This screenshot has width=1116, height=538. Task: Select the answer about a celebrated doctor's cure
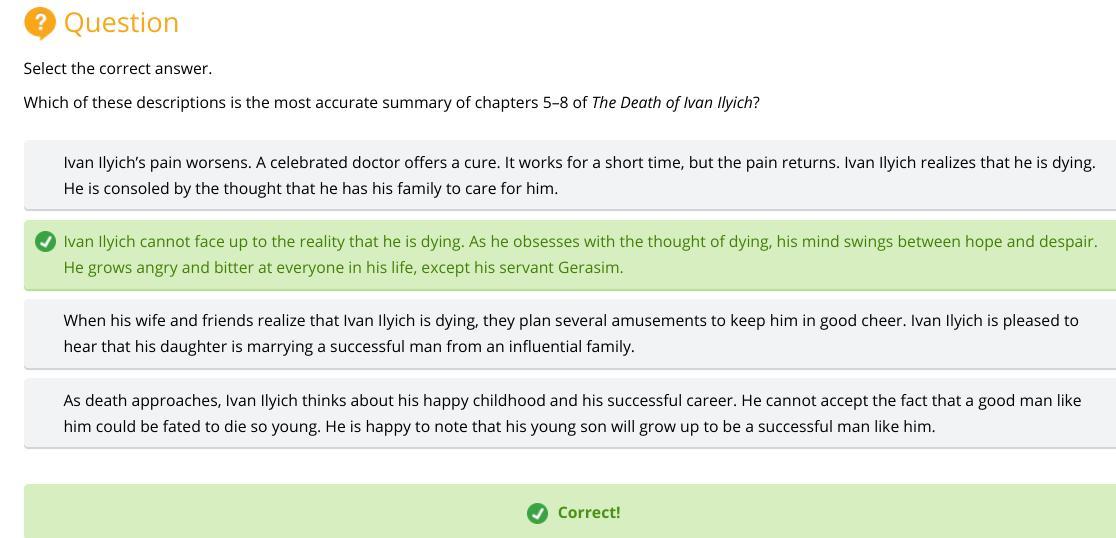pos(570,175)
